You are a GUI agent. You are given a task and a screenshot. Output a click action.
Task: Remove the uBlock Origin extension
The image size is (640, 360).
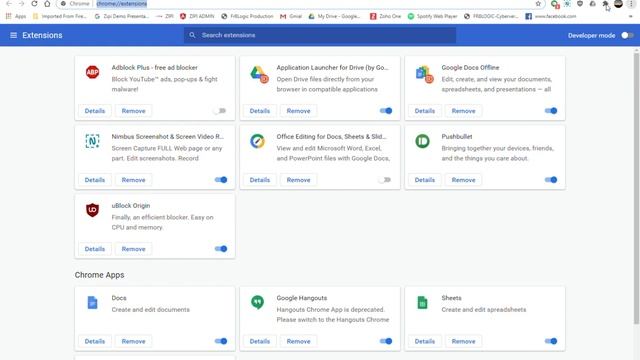pyautogui.click(x=133, y=249)
